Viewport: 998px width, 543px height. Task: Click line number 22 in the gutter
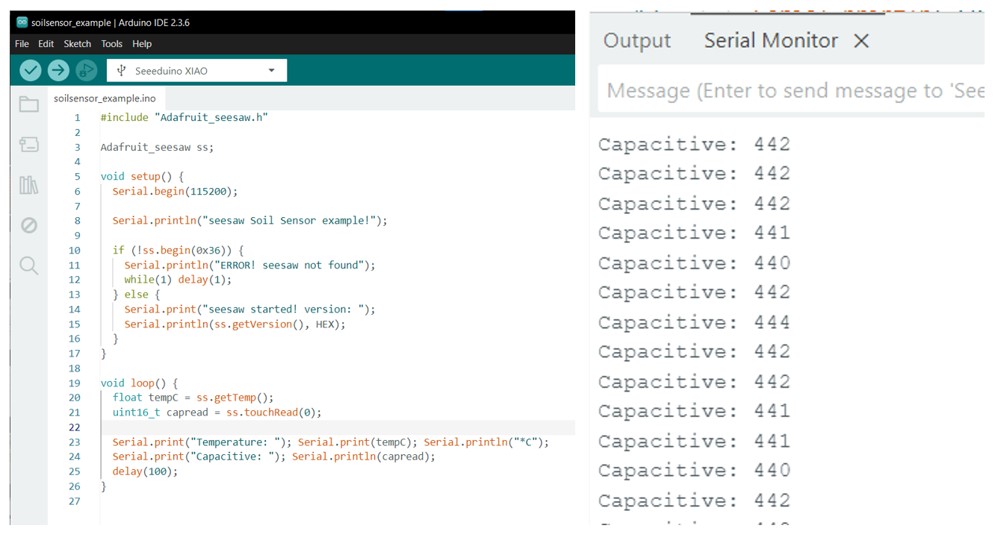click(x=75, y=427)
